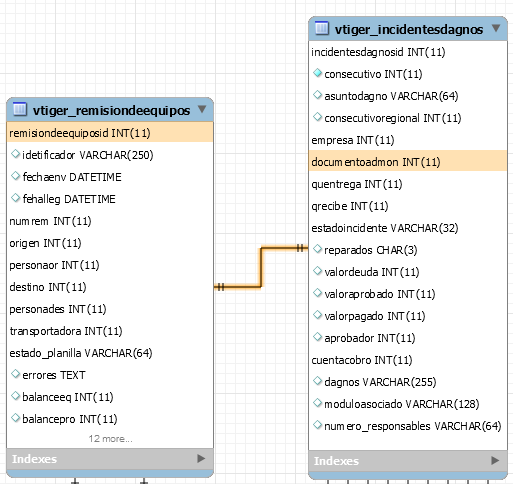The width and height of the screenshot is (513, 484).
Task: Click the vtiger_remisiondeequipos table icon
Action: point(19,109)
